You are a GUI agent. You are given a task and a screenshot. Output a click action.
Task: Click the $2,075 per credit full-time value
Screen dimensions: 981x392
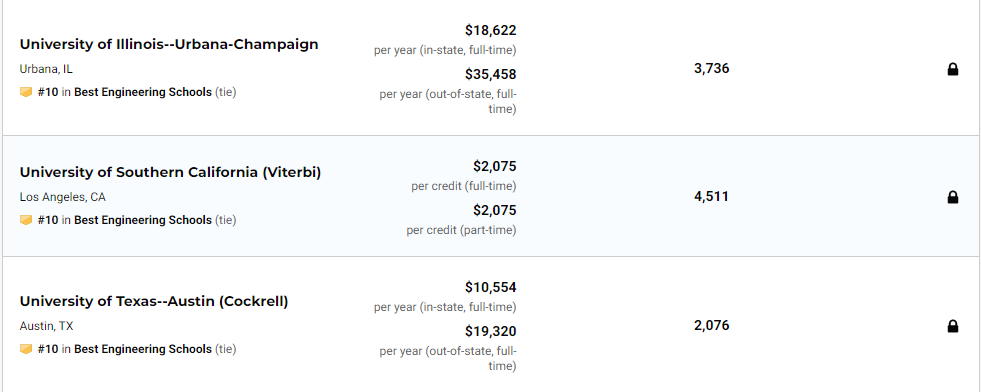pyautogui.click(x=494, y=167)
